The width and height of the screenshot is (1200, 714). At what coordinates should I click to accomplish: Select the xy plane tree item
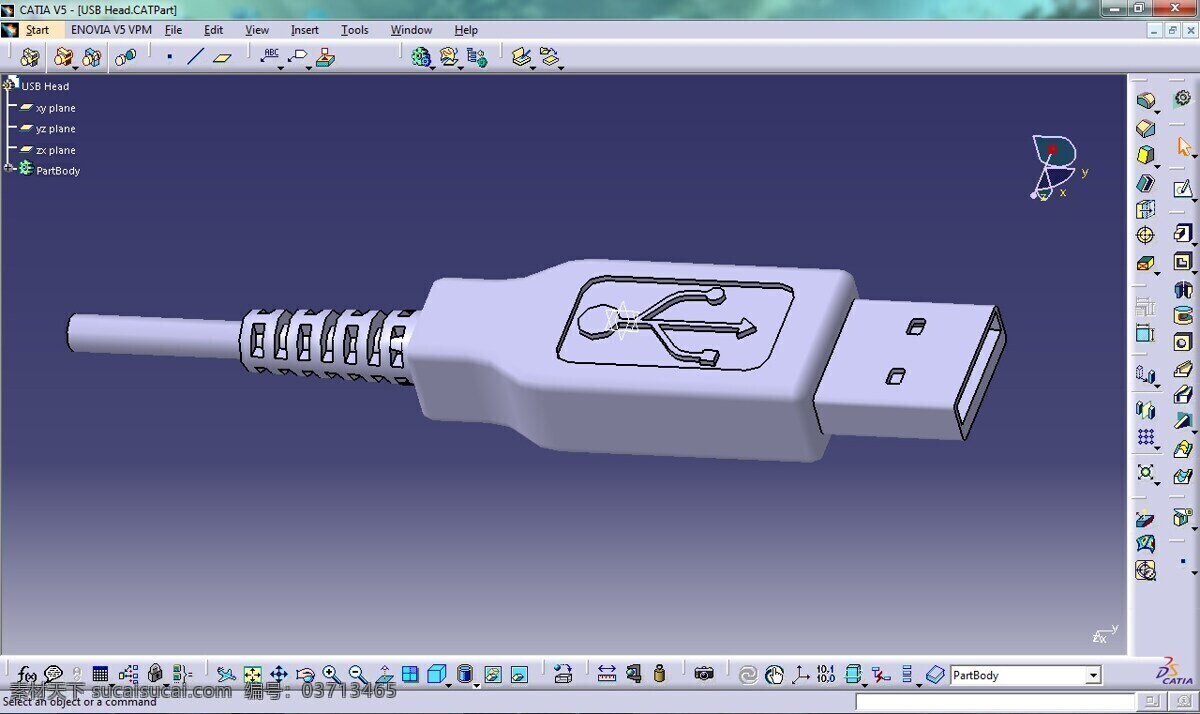55,108
